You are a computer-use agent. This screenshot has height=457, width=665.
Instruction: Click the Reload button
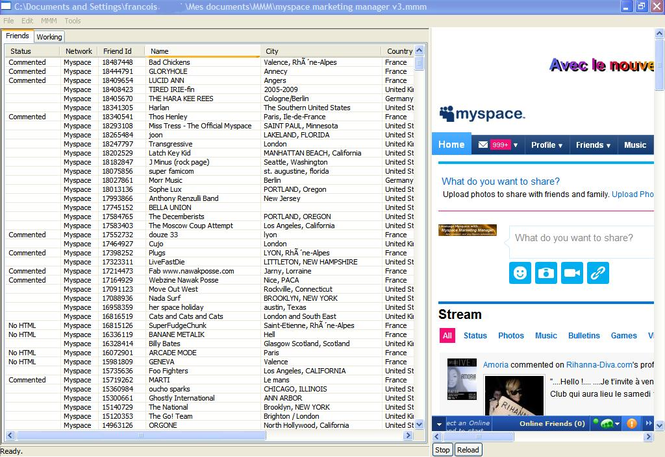click(468, 450)
